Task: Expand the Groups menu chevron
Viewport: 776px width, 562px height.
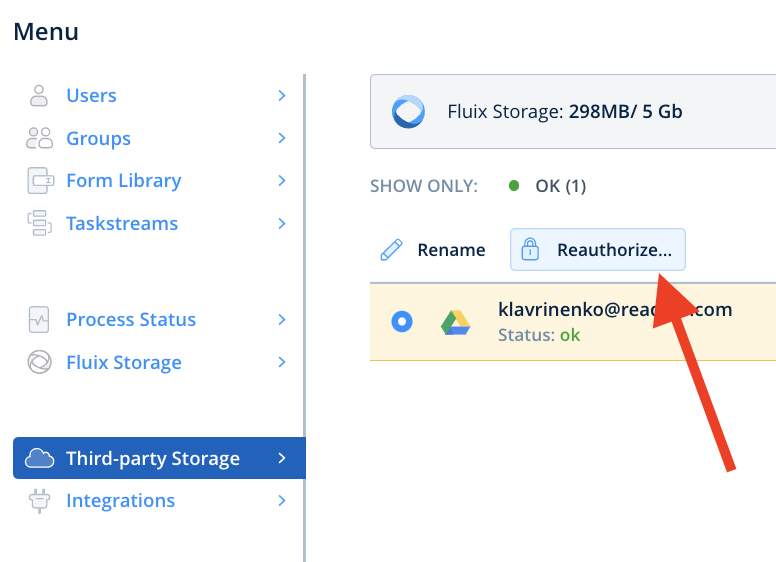Action: [282, 138]
